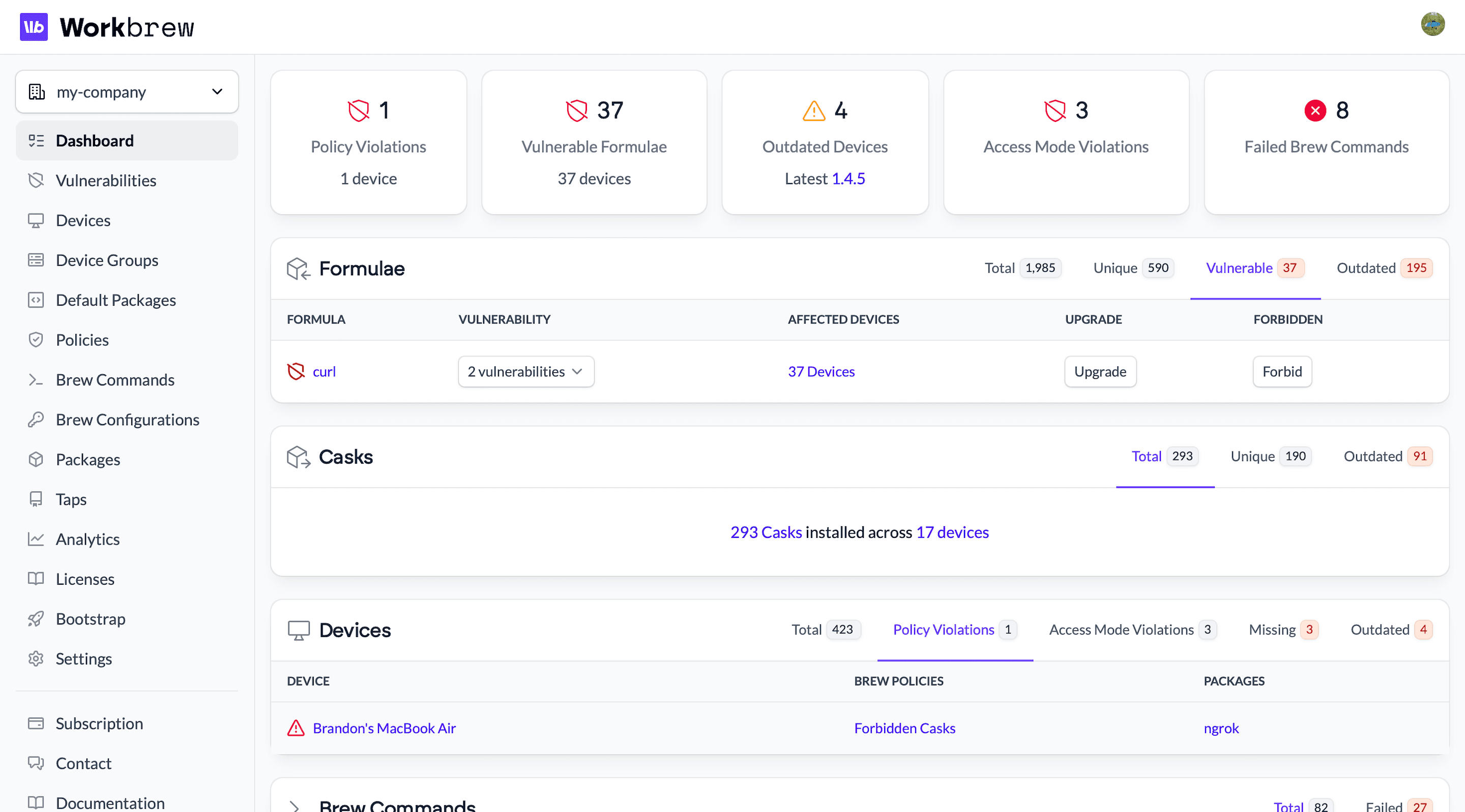Click the Policies shield-check icon
The image size is (1465, 812).
click(36, 340)
